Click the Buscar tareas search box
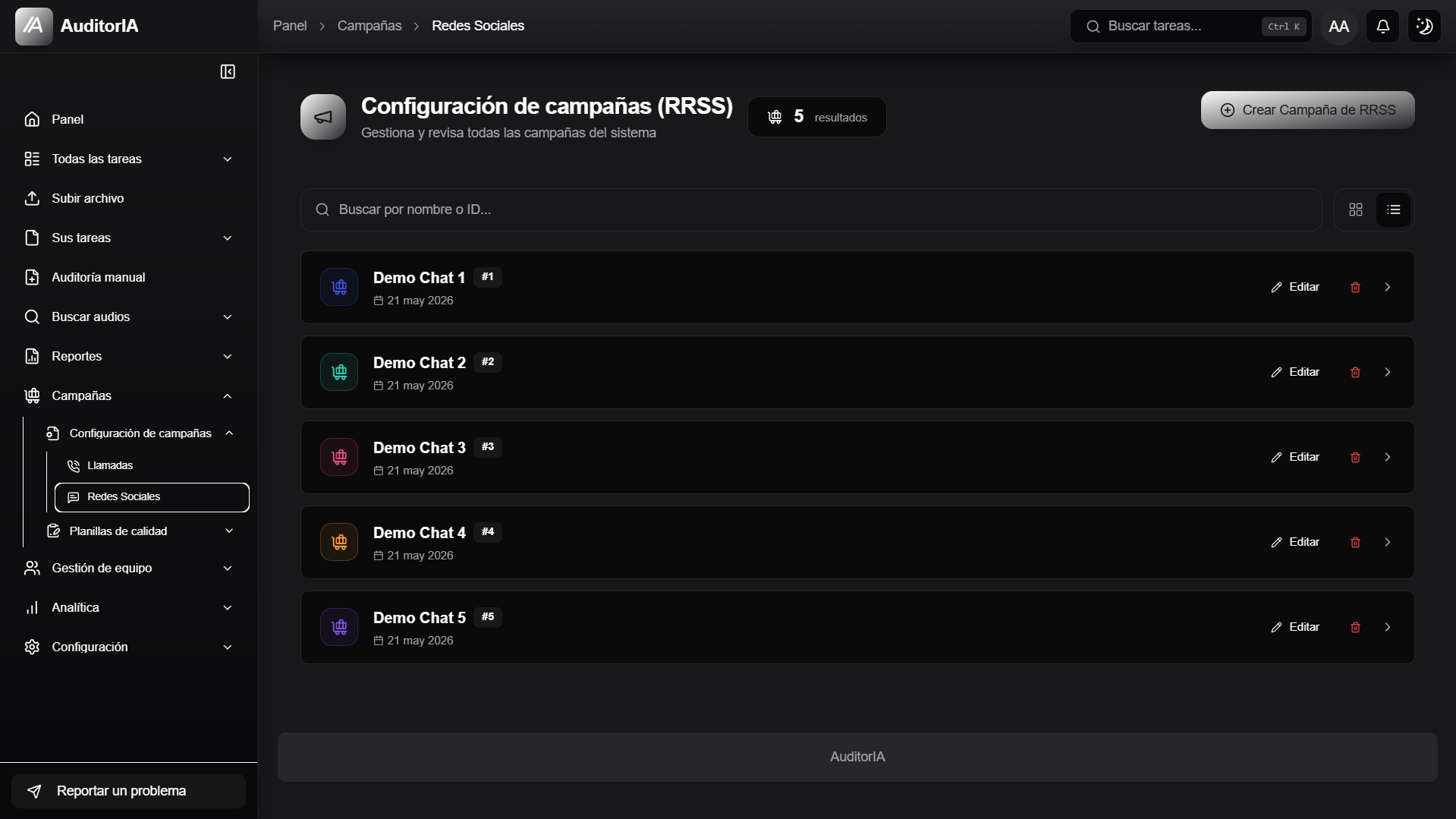Screen dimensions: 1456x819 tap(1190, 27)
